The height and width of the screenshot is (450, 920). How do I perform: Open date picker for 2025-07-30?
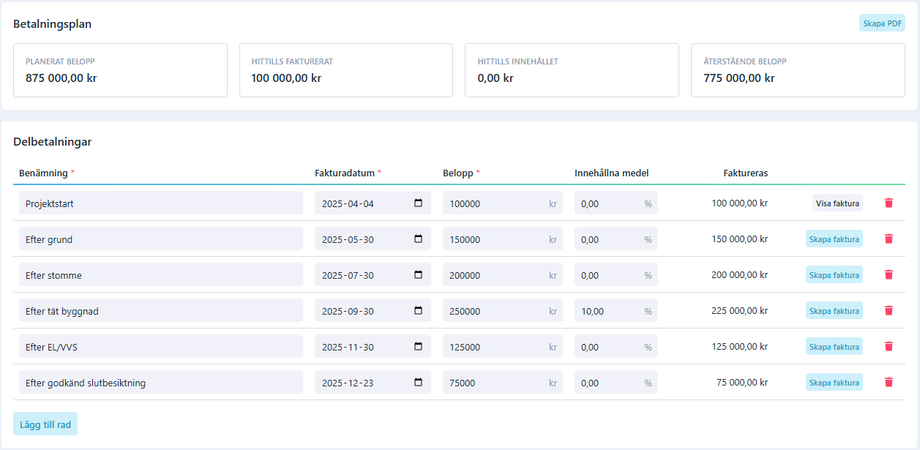click(x=418, y=275)
